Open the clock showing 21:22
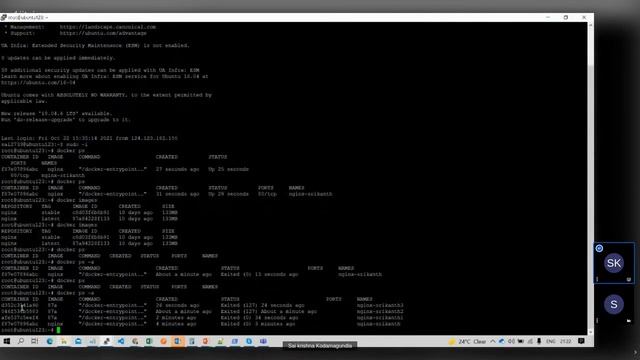 (x=565, y=341)
